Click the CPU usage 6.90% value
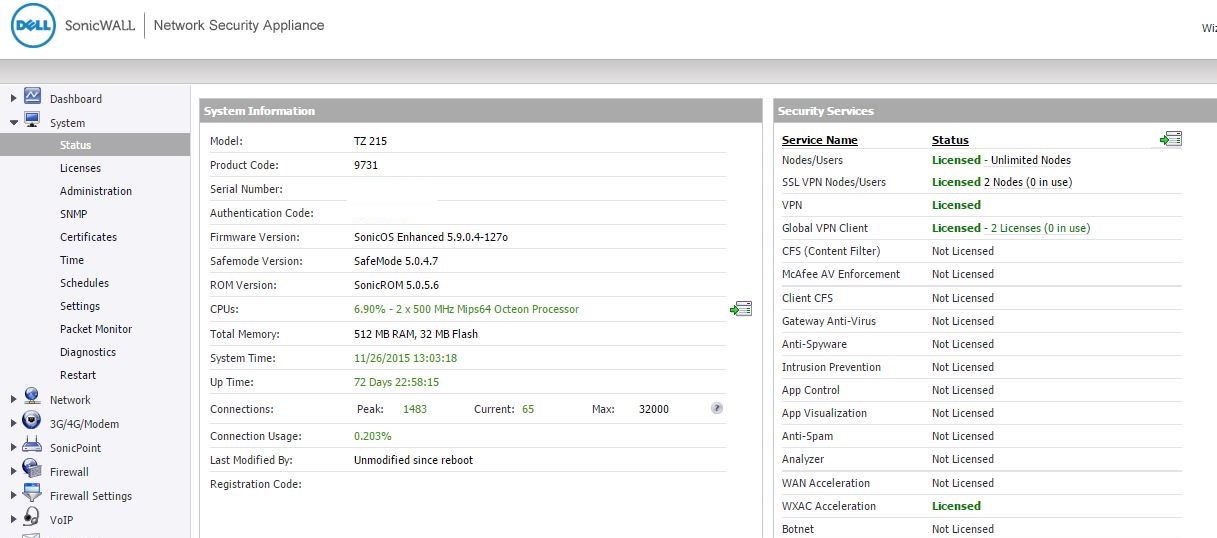The height and width of the screenshot is (538, 1217). (x=370, y=309)
